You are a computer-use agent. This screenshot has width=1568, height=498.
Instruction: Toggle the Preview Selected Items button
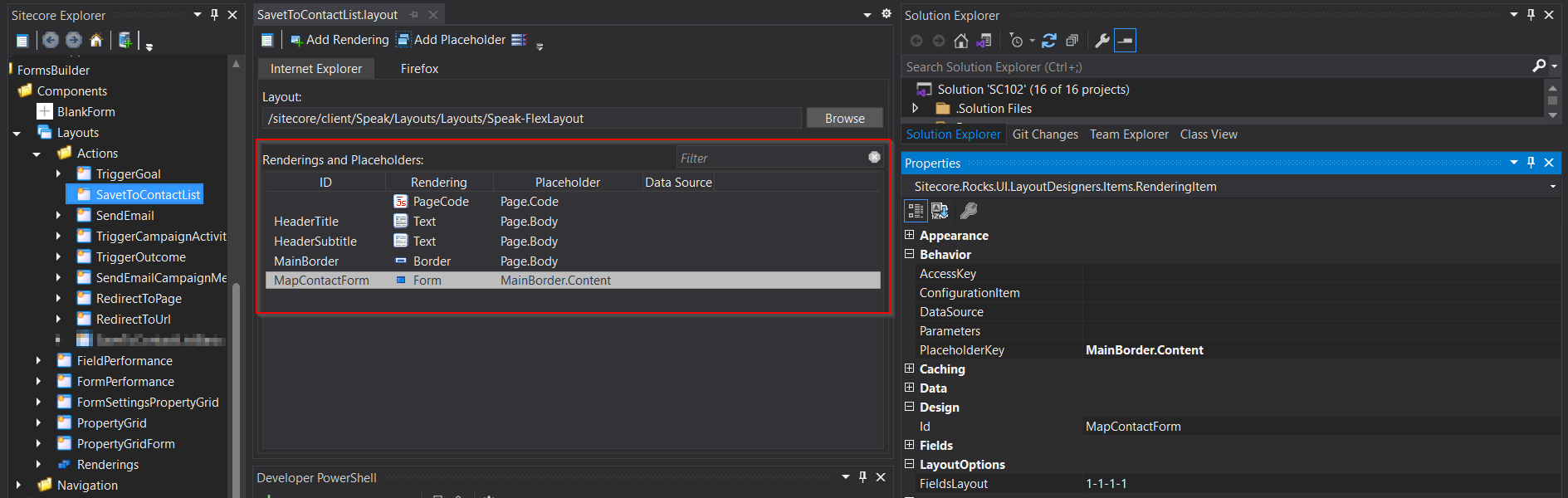pos(1125,41)
